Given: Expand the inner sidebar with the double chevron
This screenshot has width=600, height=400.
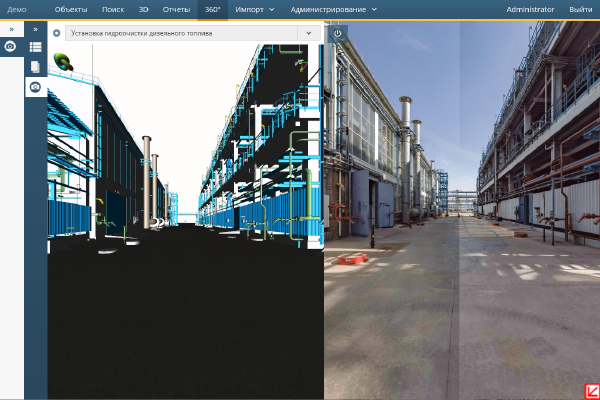Looking at the screenshot, I should tap(35, 29).
